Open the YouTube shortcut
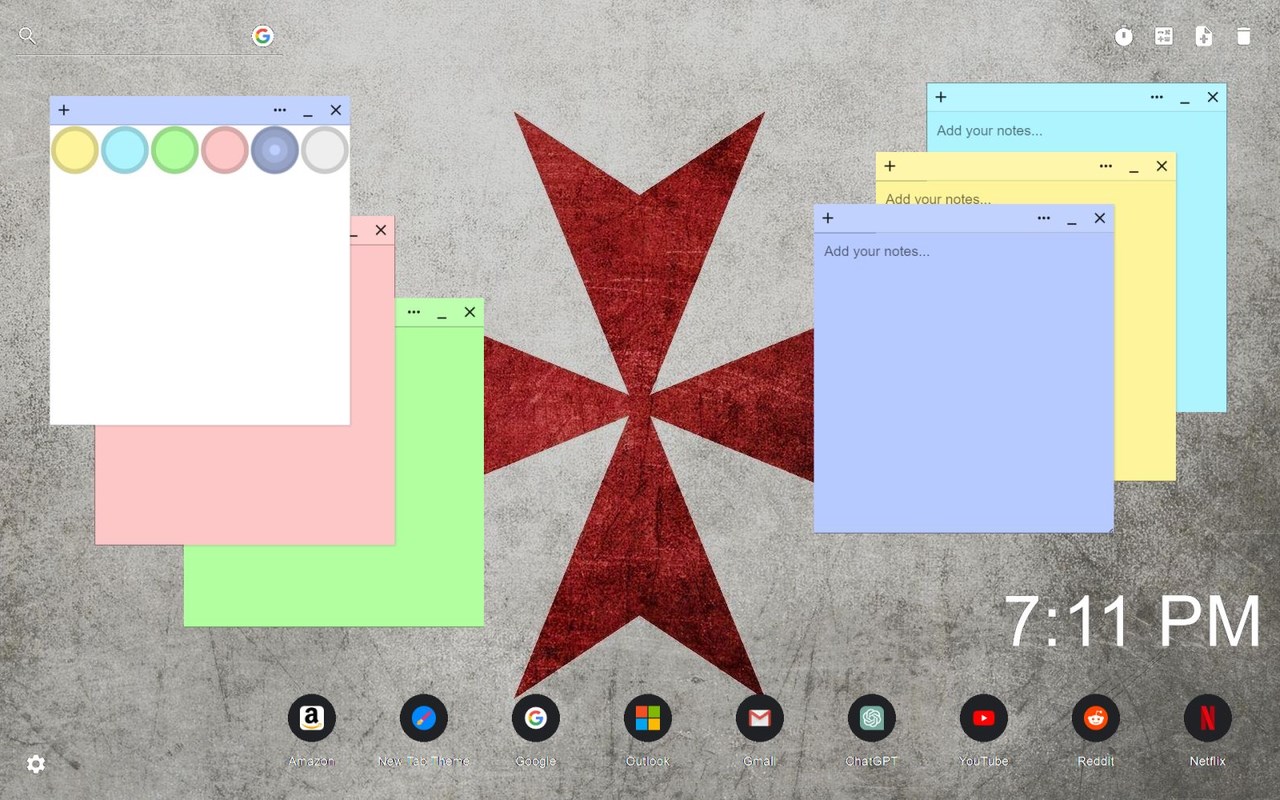Image resolution: width=1280 pixels, height=800 pixels. click(984, 718)
